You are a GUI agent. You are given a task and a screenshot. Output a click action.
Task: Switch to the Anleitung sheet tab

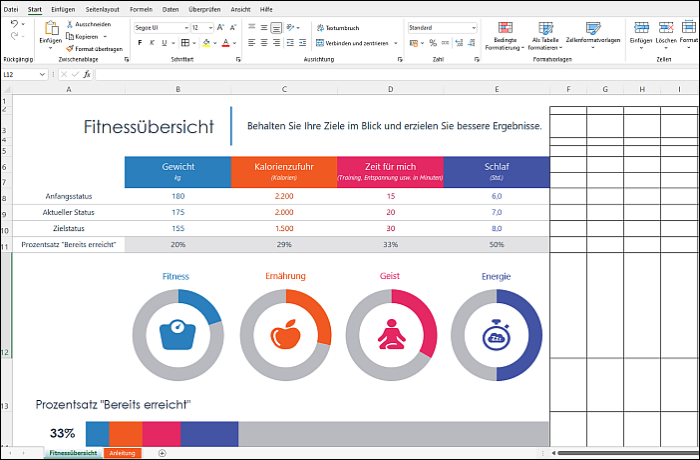(121, 453)
